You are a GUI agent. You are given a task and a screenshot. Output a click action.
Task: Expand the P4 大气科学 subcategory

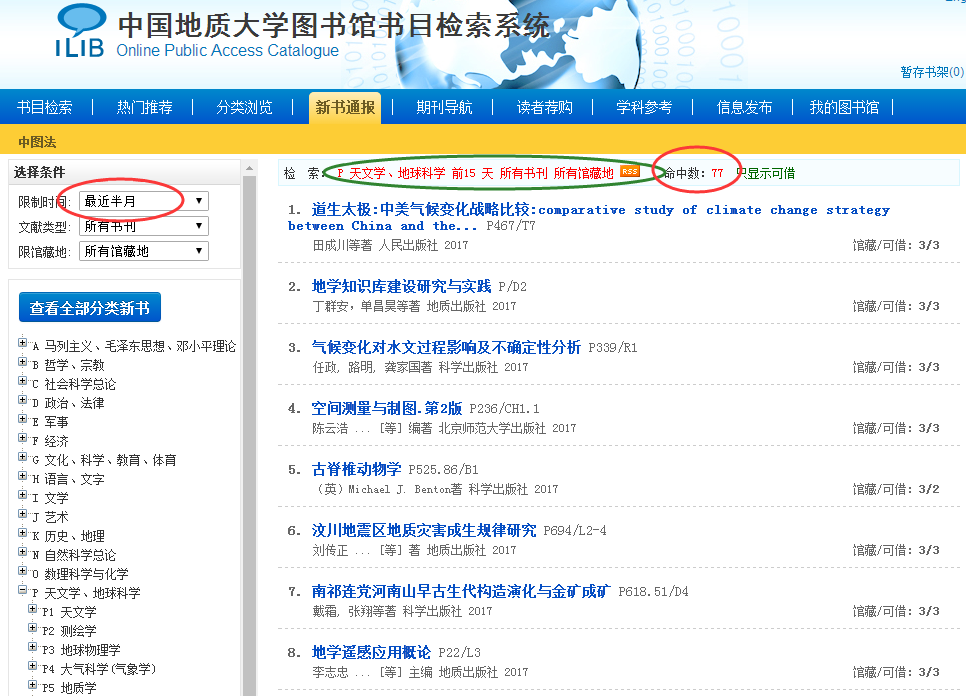click(x=33, y=668)
